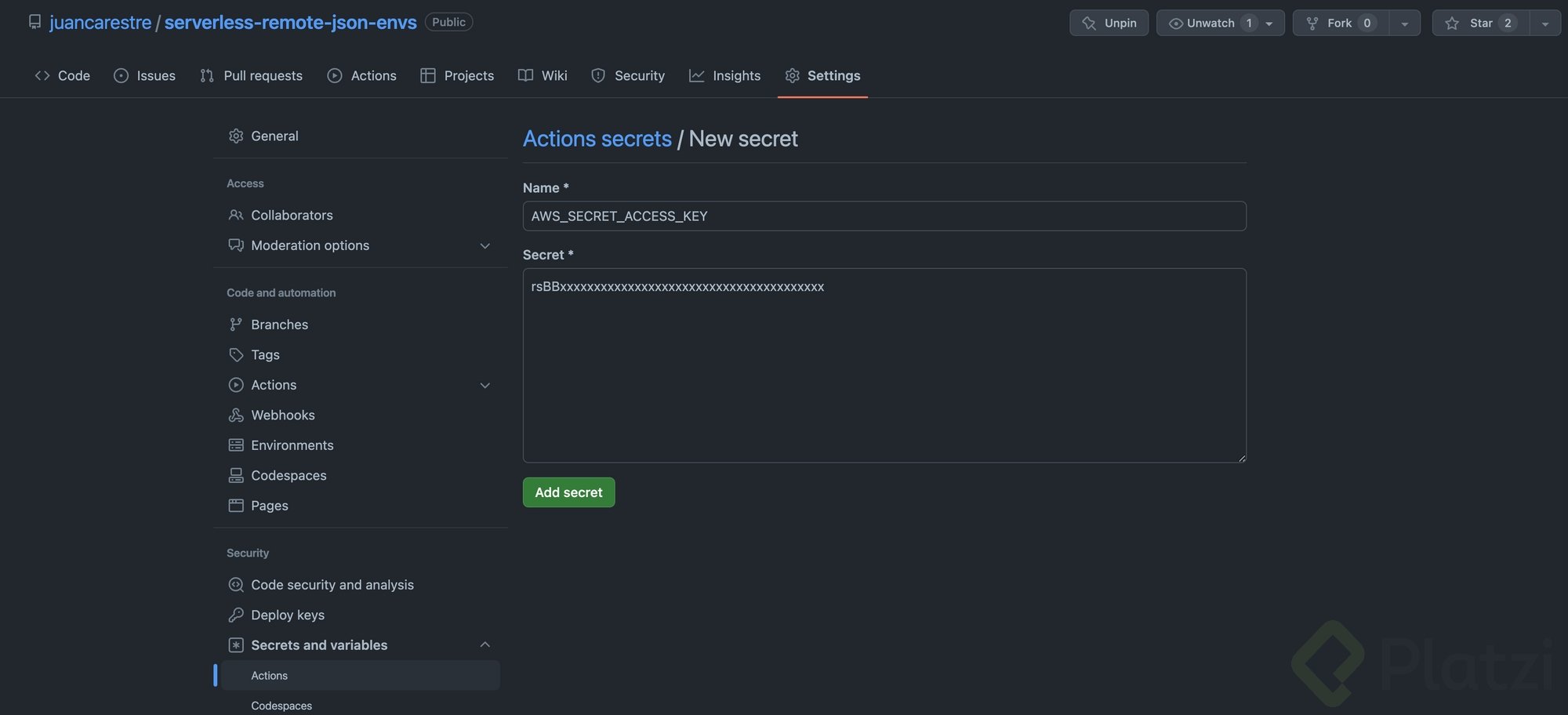1568x715 pixels.
Task: Click the Projects table icon
Action: tap(428, 75)
